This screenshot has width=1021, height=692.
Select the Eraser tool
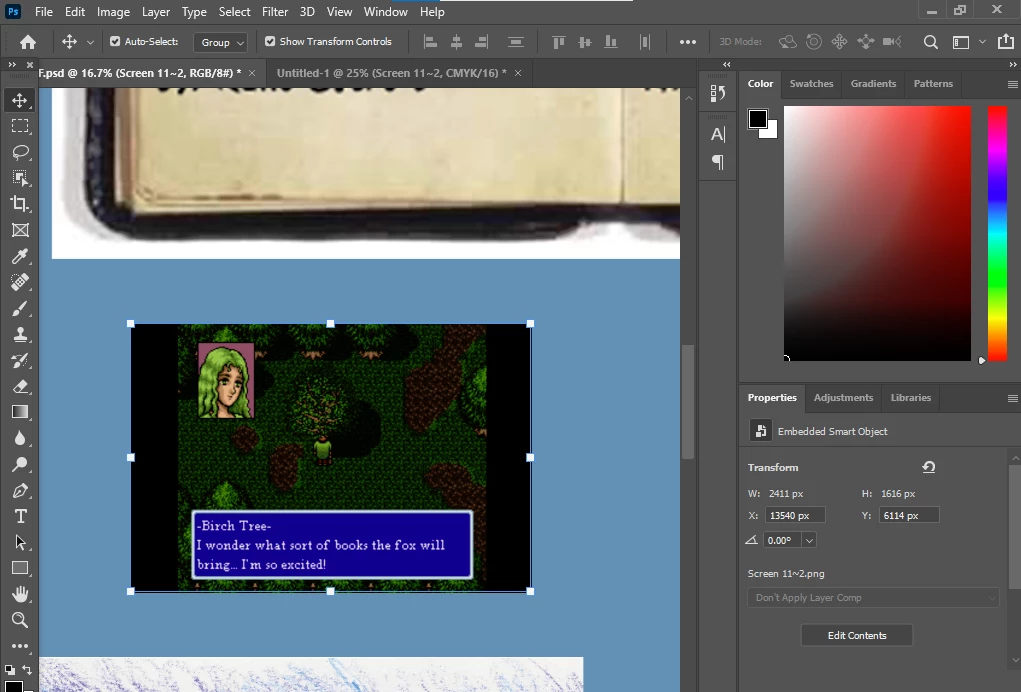point(20,386)
